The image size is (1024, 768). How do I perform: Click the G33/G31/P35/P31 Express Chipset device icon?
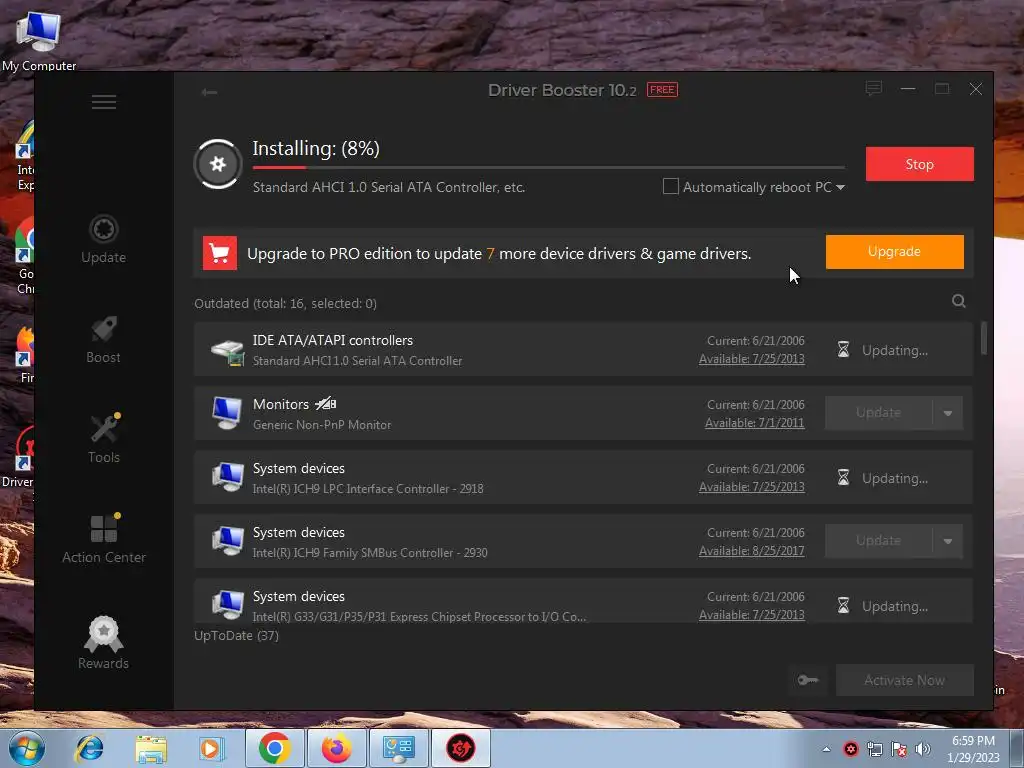pos(227,605)
